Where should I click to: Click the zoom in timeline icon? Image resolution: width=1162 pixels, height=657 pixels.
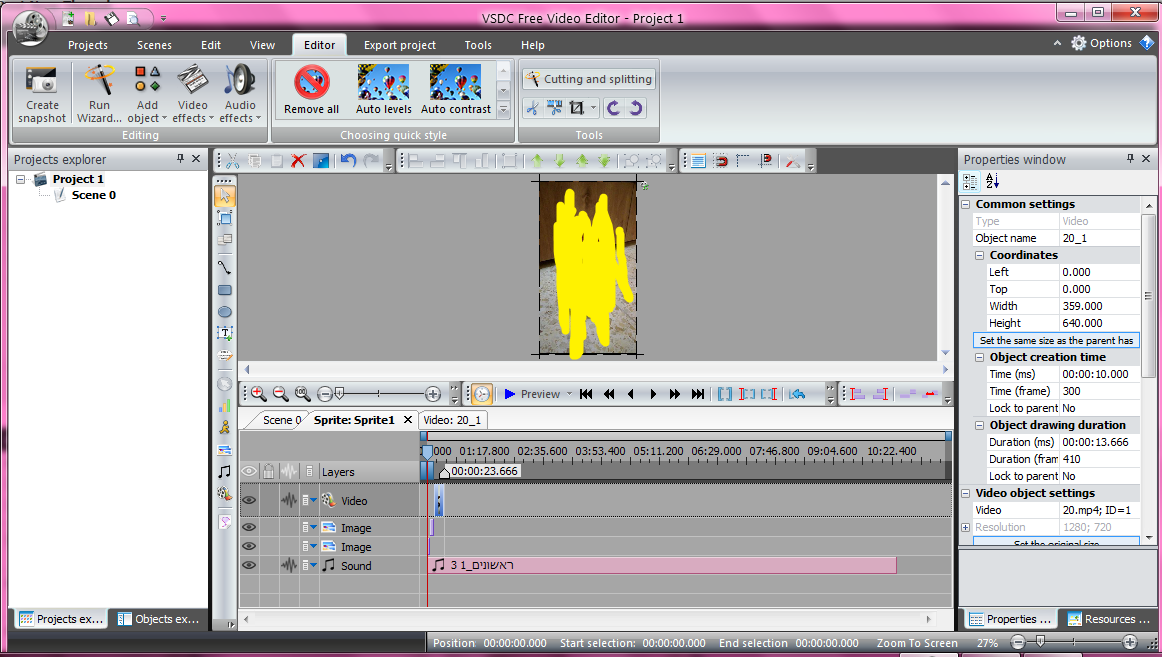point(258,394)
